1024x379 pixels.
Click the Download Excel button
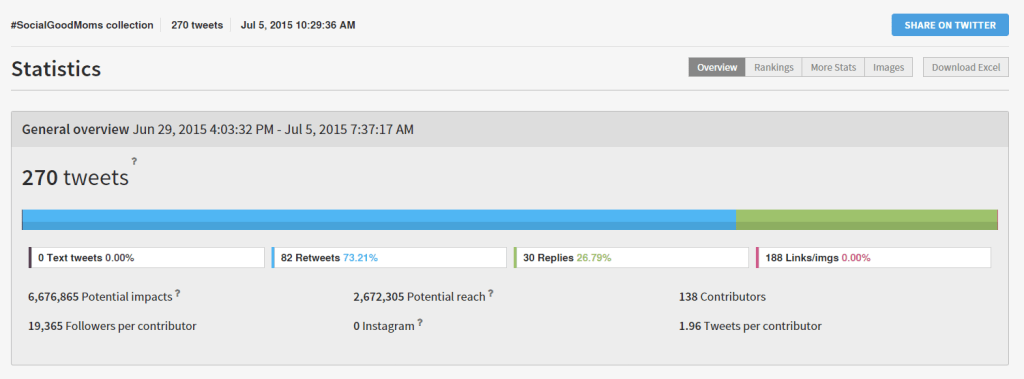point(965,67)
